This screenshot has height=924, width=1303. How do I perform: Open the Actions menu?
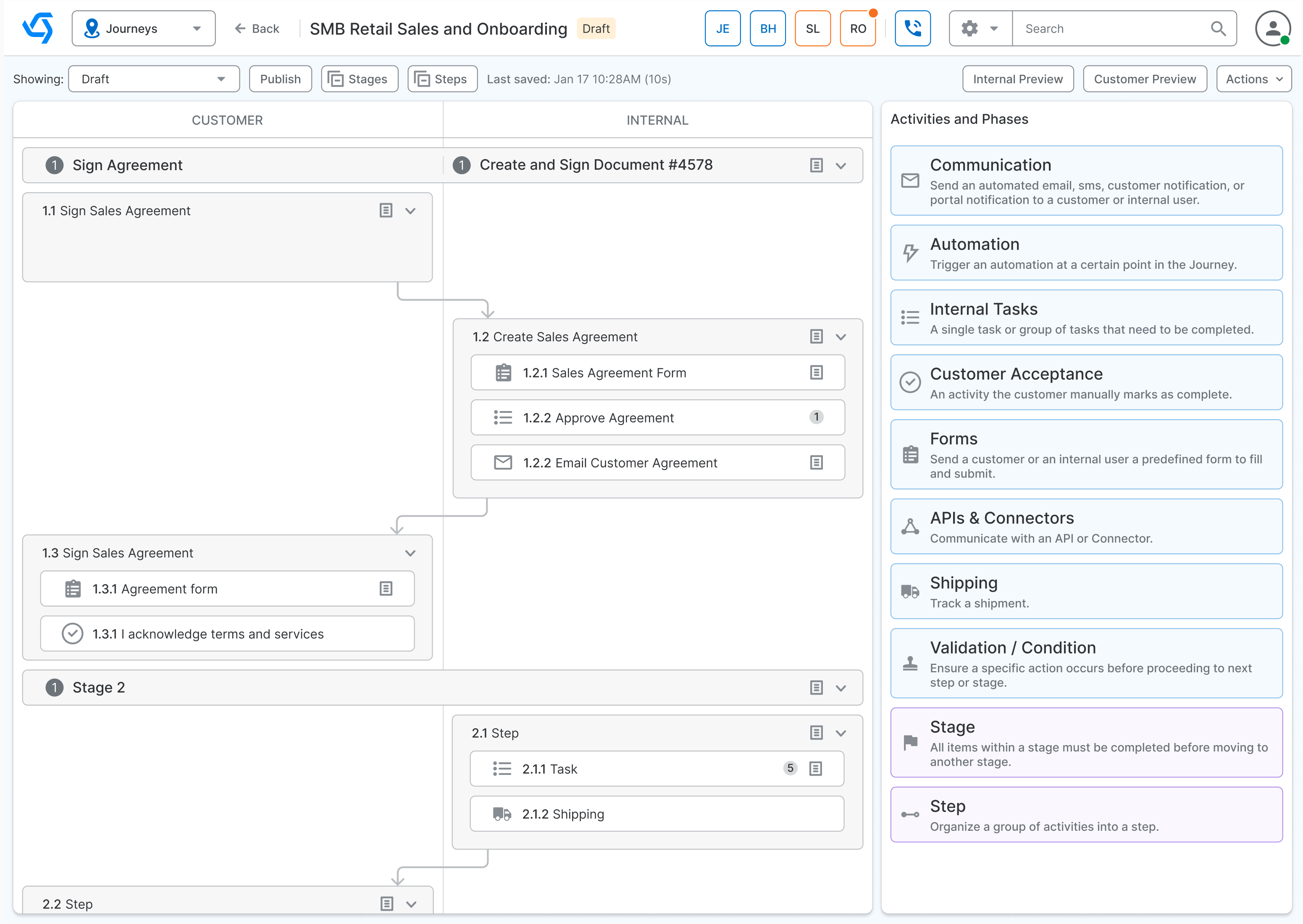(x=1253, y=79)
